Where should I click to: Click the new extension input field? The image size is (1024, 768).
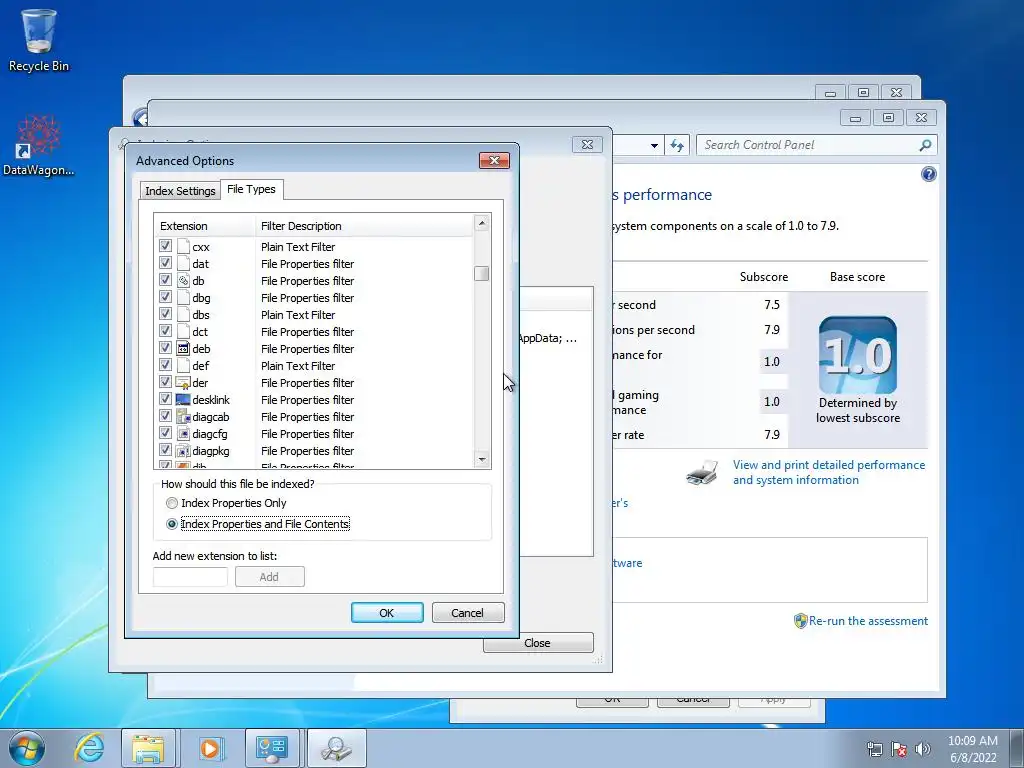coord(190,577)
